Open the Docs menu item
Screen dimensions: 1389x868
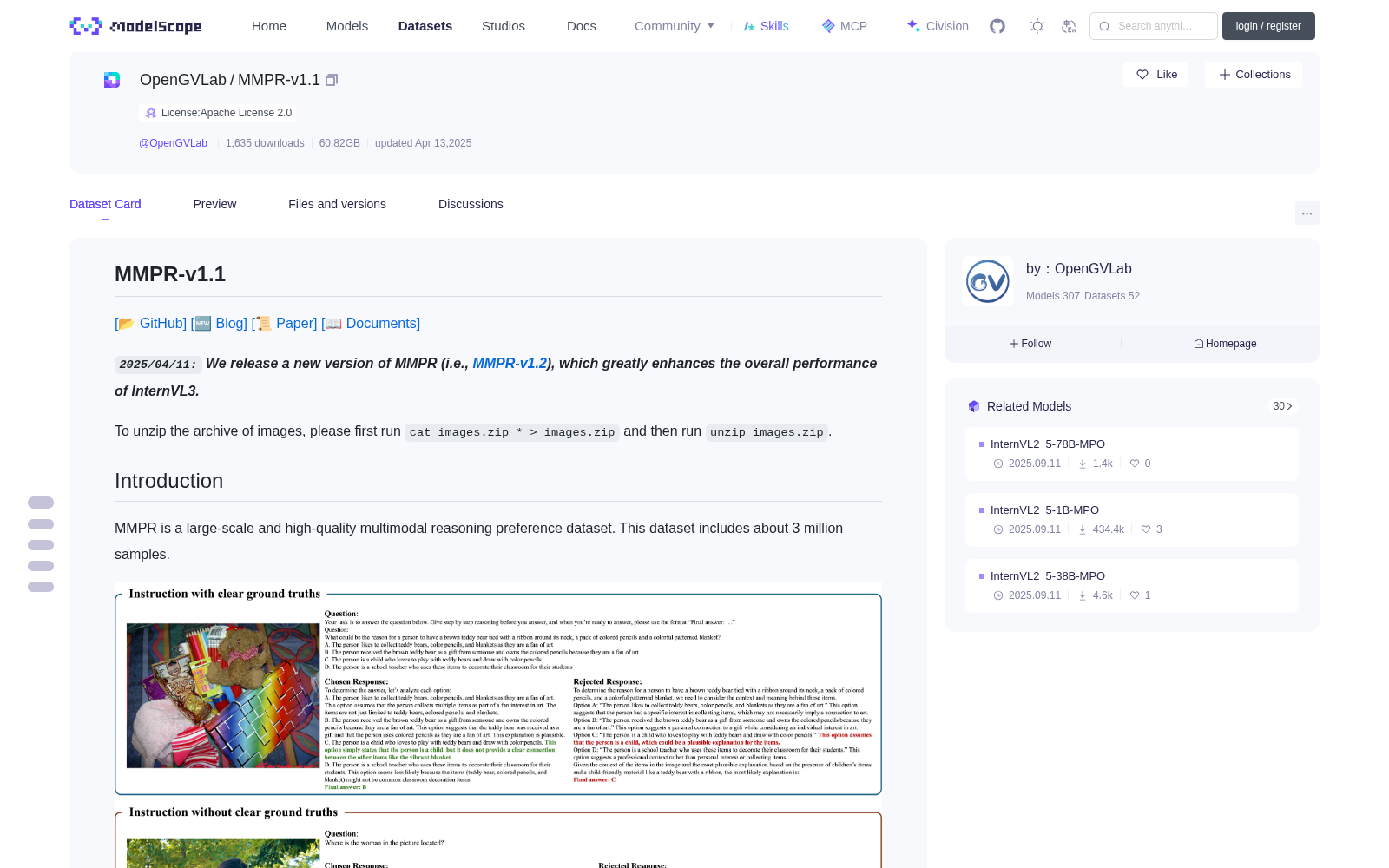(582, 26)
